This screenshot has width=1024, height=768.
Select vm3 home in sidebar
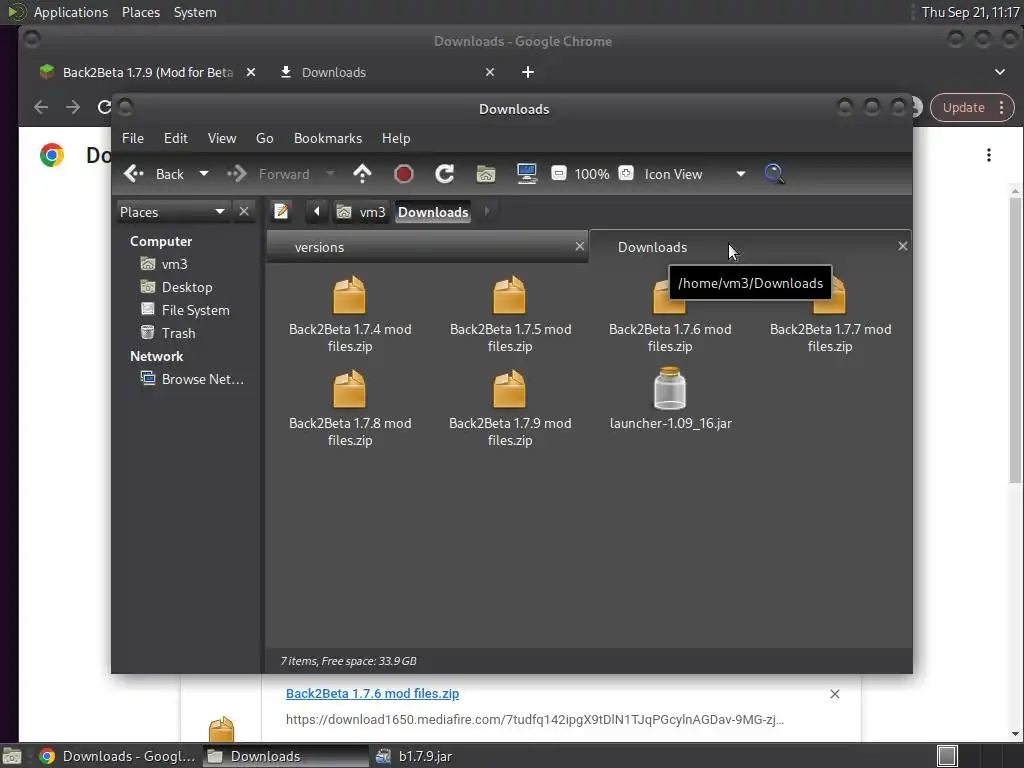coord(165,264)
